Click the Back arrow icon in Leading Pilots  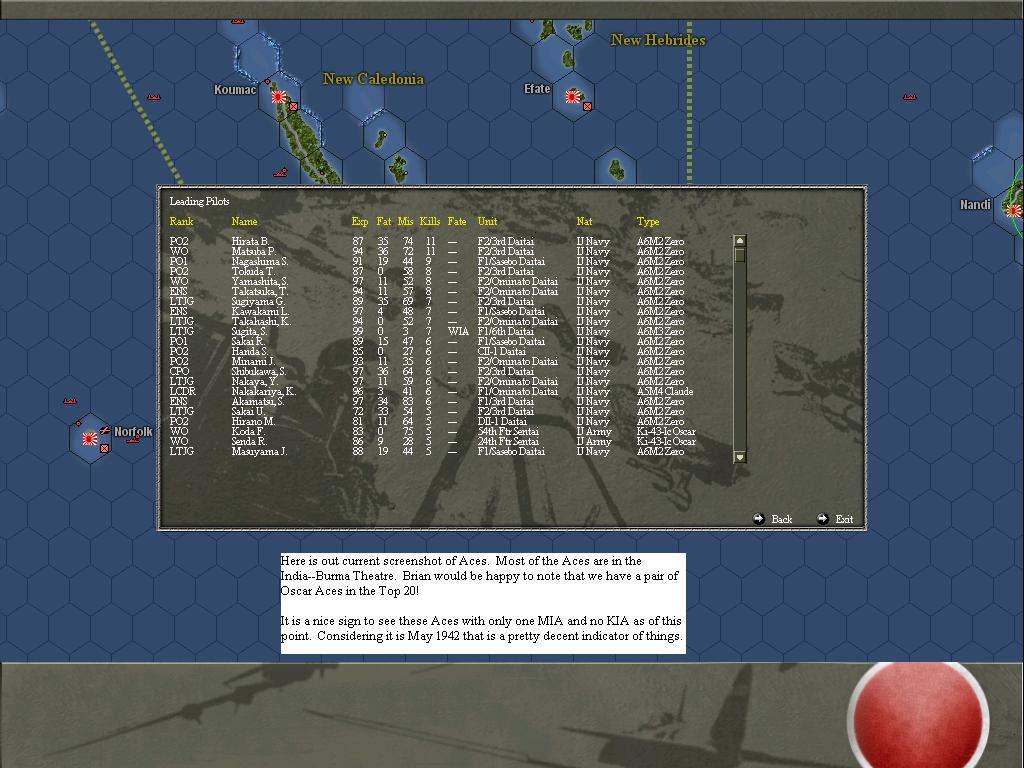tap(758, 519)
